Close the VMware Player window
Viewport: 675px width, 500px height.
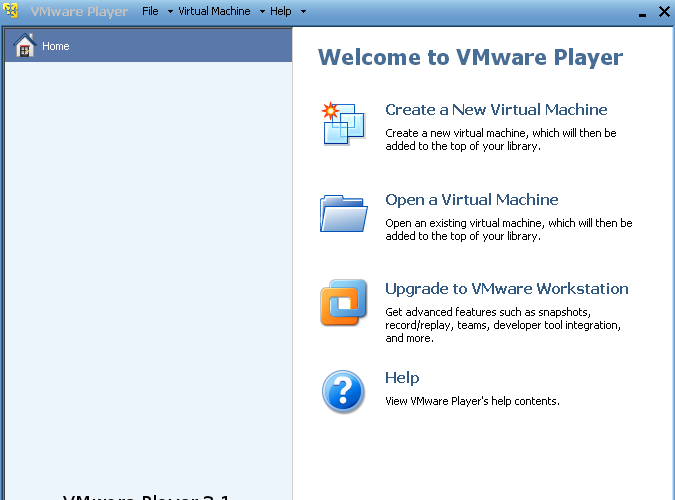tap(664, 11)
